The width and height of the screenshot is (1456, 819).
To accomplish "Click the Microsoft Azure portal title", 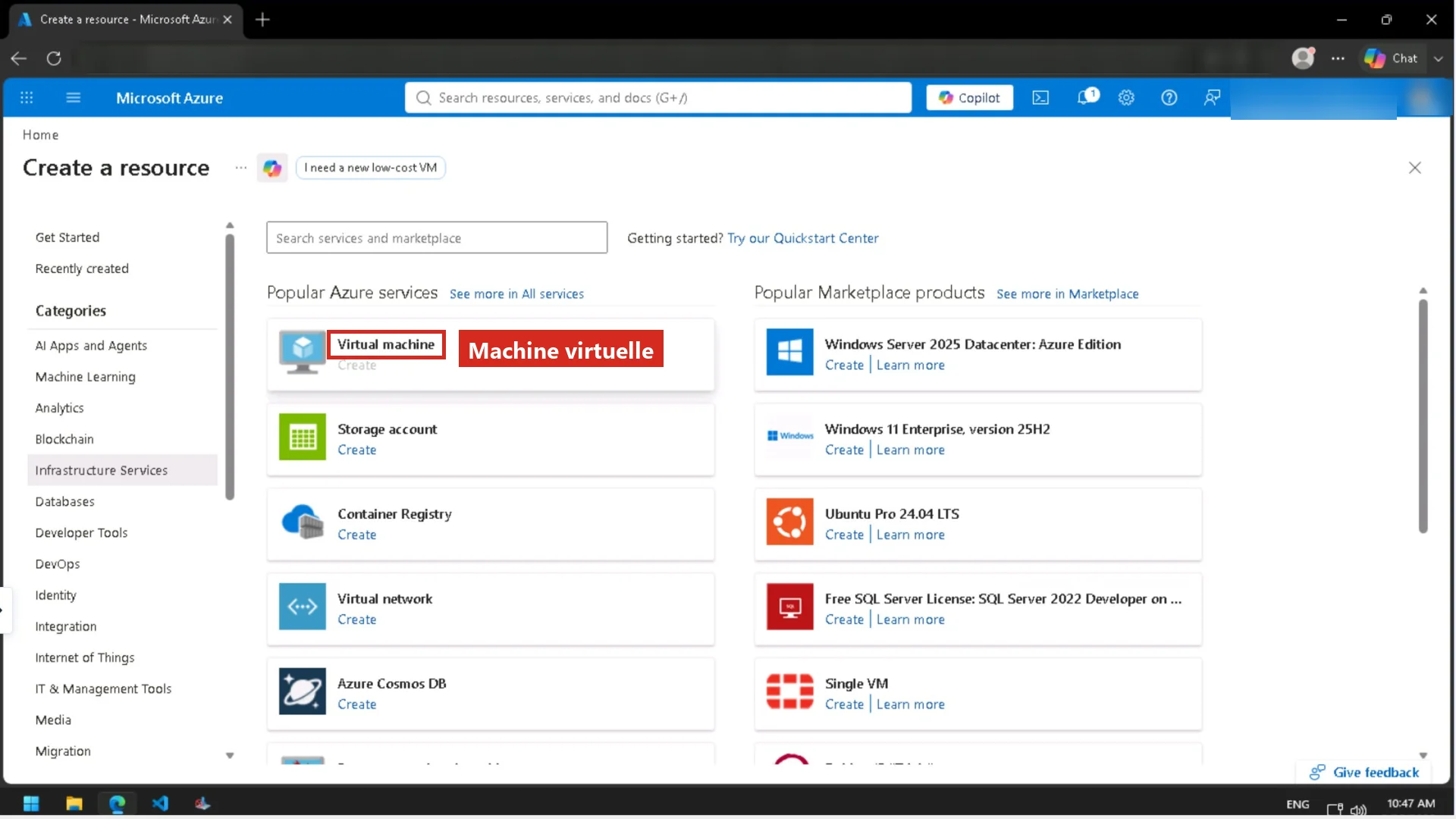I will click(x=169, y=98).
